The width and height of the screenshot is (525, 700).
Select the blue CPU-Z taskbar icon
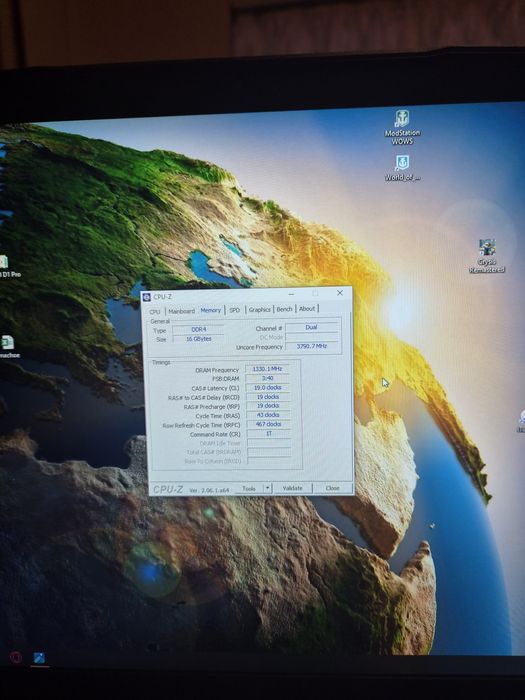click(39, 658)
